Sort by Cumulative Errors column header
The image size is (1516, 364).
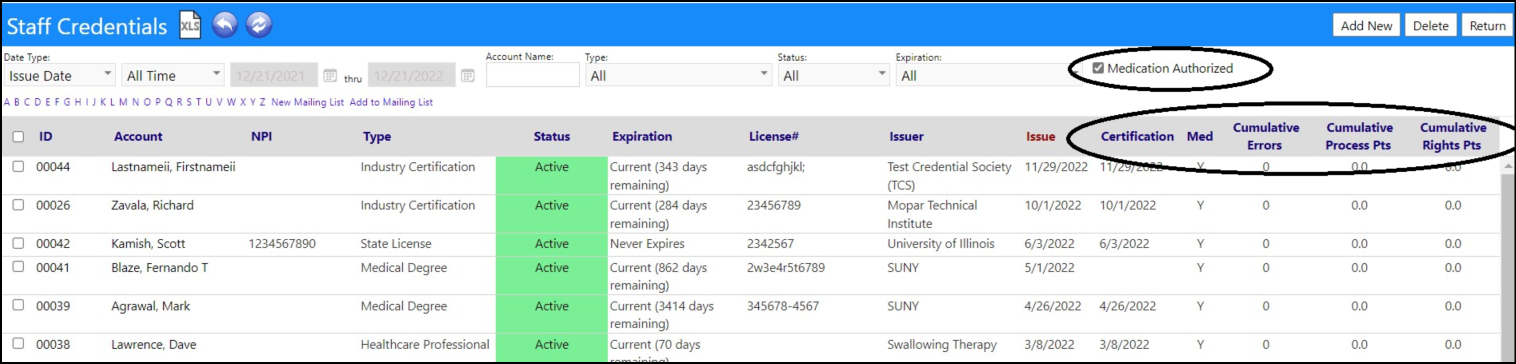(x=1266, y=137)
